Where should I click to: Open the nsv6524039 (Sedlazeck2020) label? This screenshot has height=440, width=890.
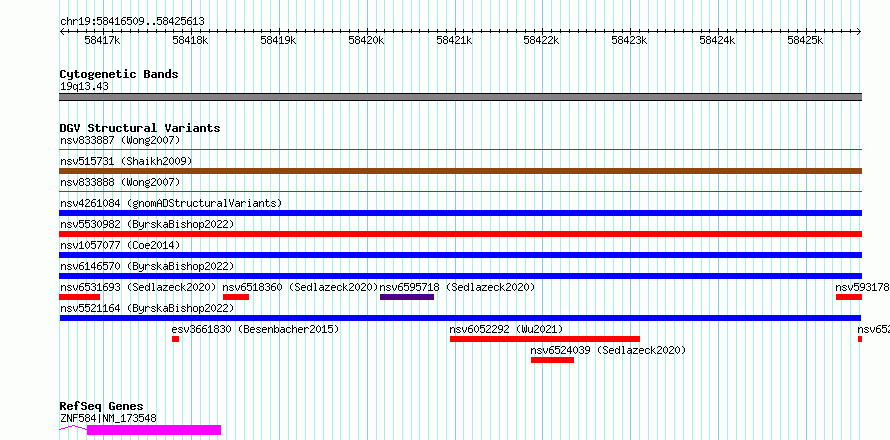tap(608, 350)
